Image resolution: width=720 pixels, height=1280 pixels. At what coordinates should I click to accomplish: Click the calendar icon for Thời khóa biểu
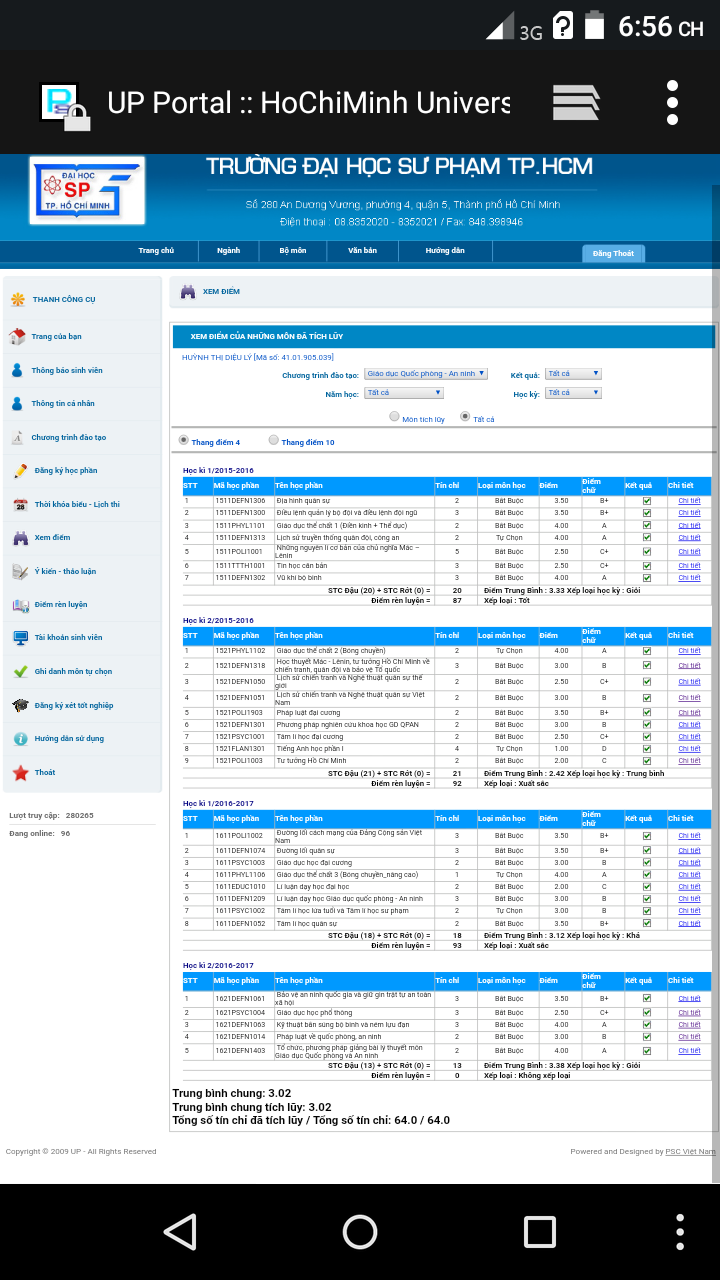[20, 505]
